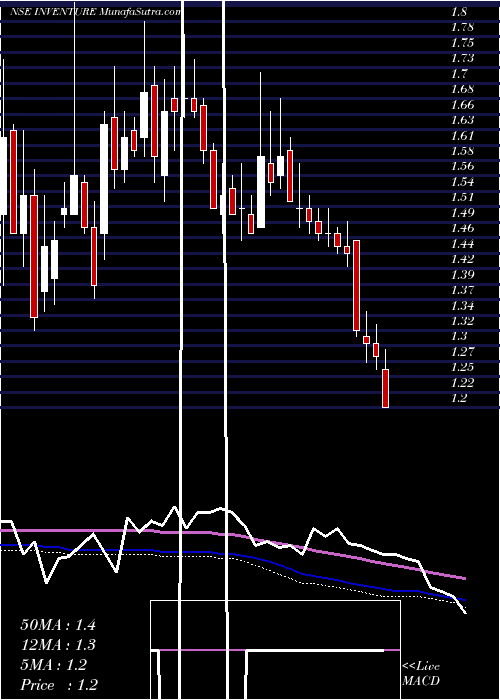Select the 1.61 price axis label
Screen dimensions: 500x700
coord(462,136)
